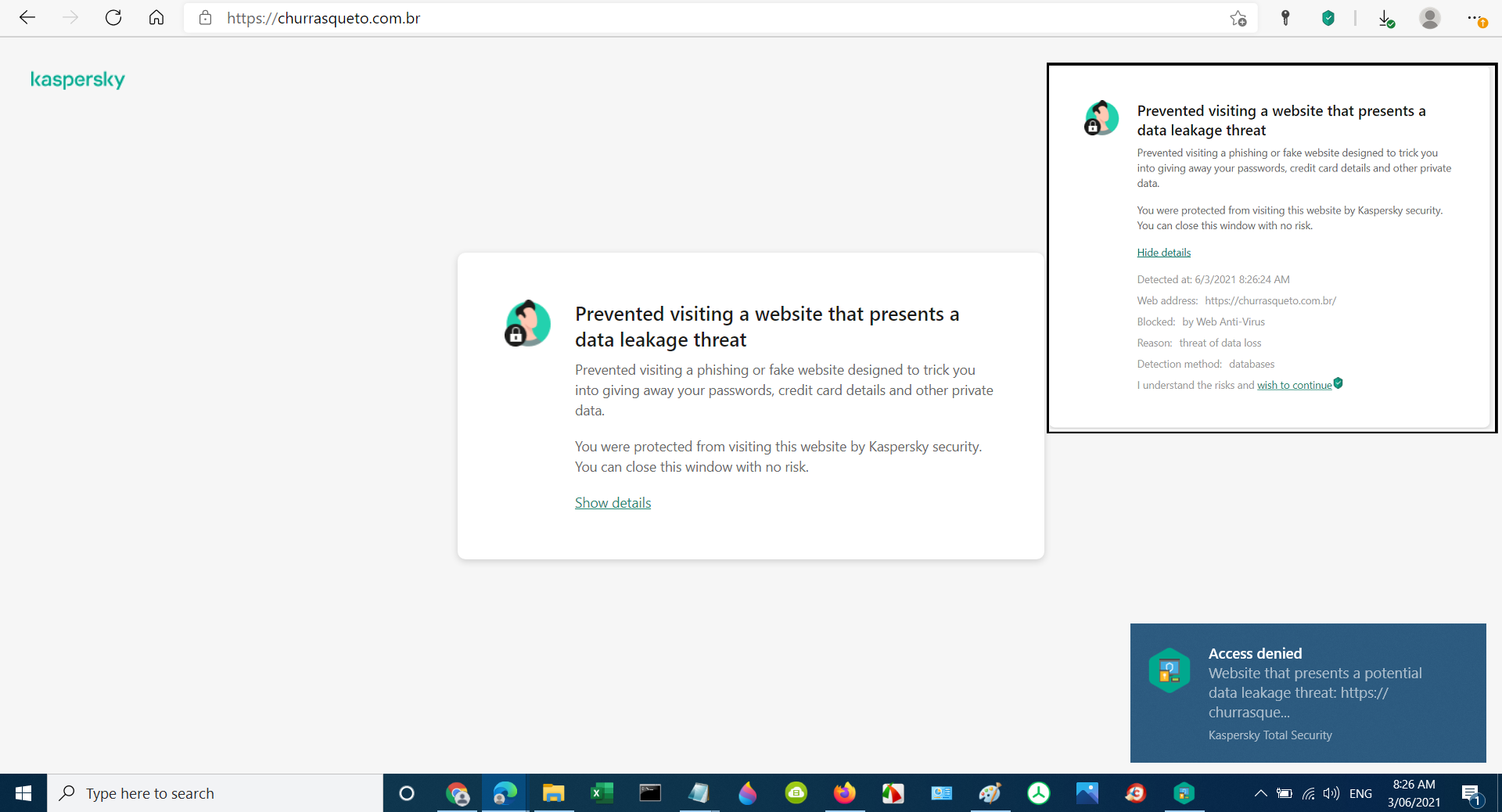The image size is (1502, 812).
Task: Click the web address churrasqueto.com.br in details
Action: 1270,300
